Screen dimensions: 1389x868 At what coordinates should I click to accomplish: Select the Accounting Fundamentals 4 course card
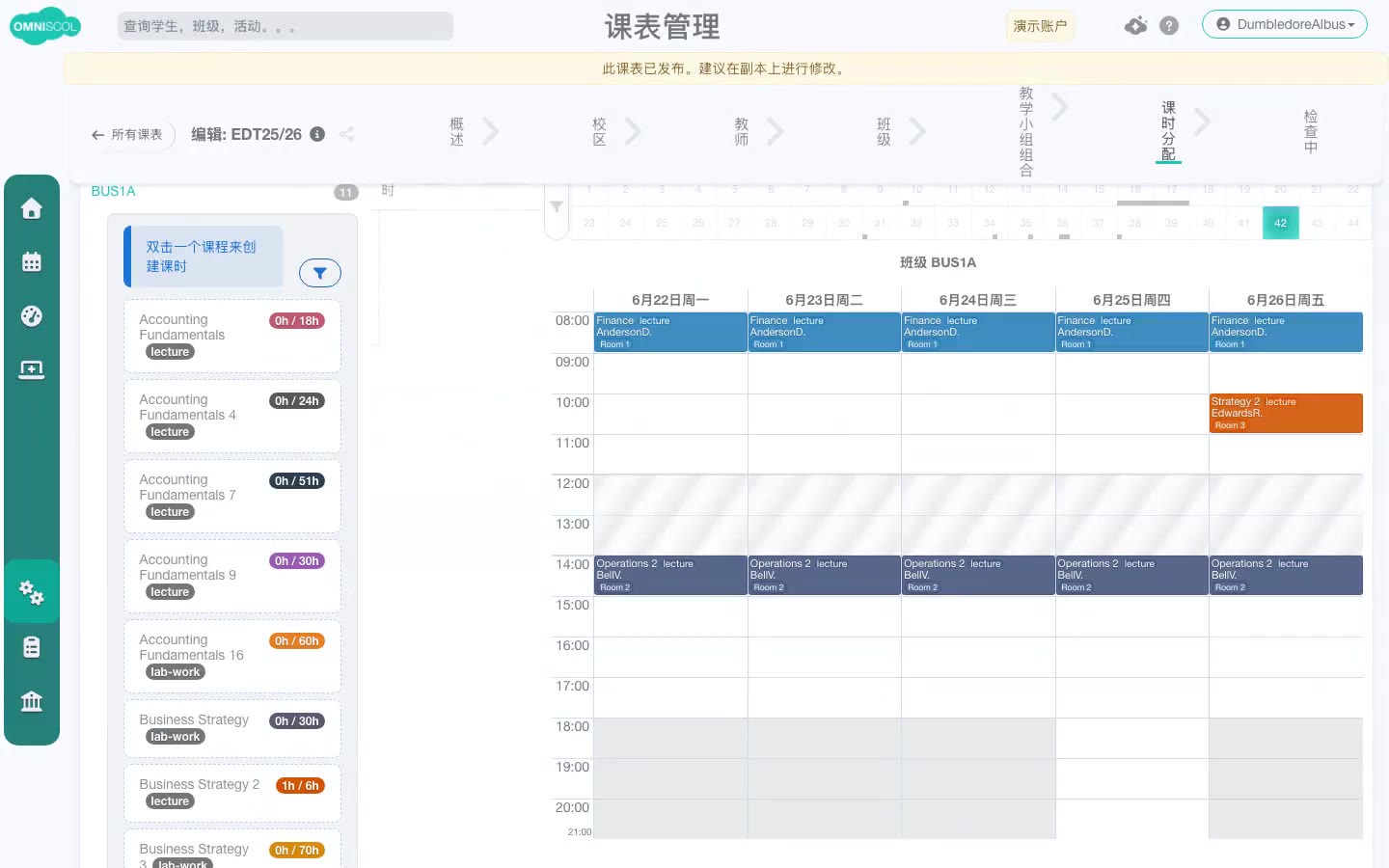232,416
